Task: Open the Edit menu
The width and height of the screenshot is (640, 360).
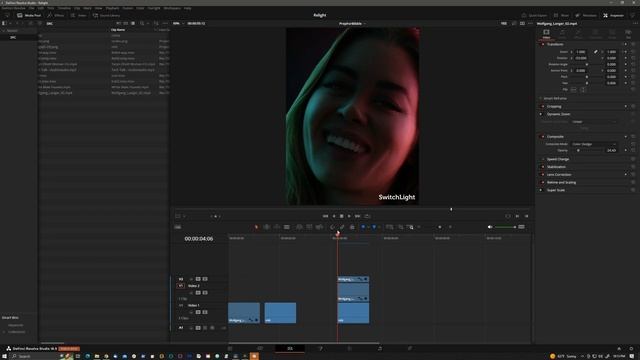Action: (41, 8)
